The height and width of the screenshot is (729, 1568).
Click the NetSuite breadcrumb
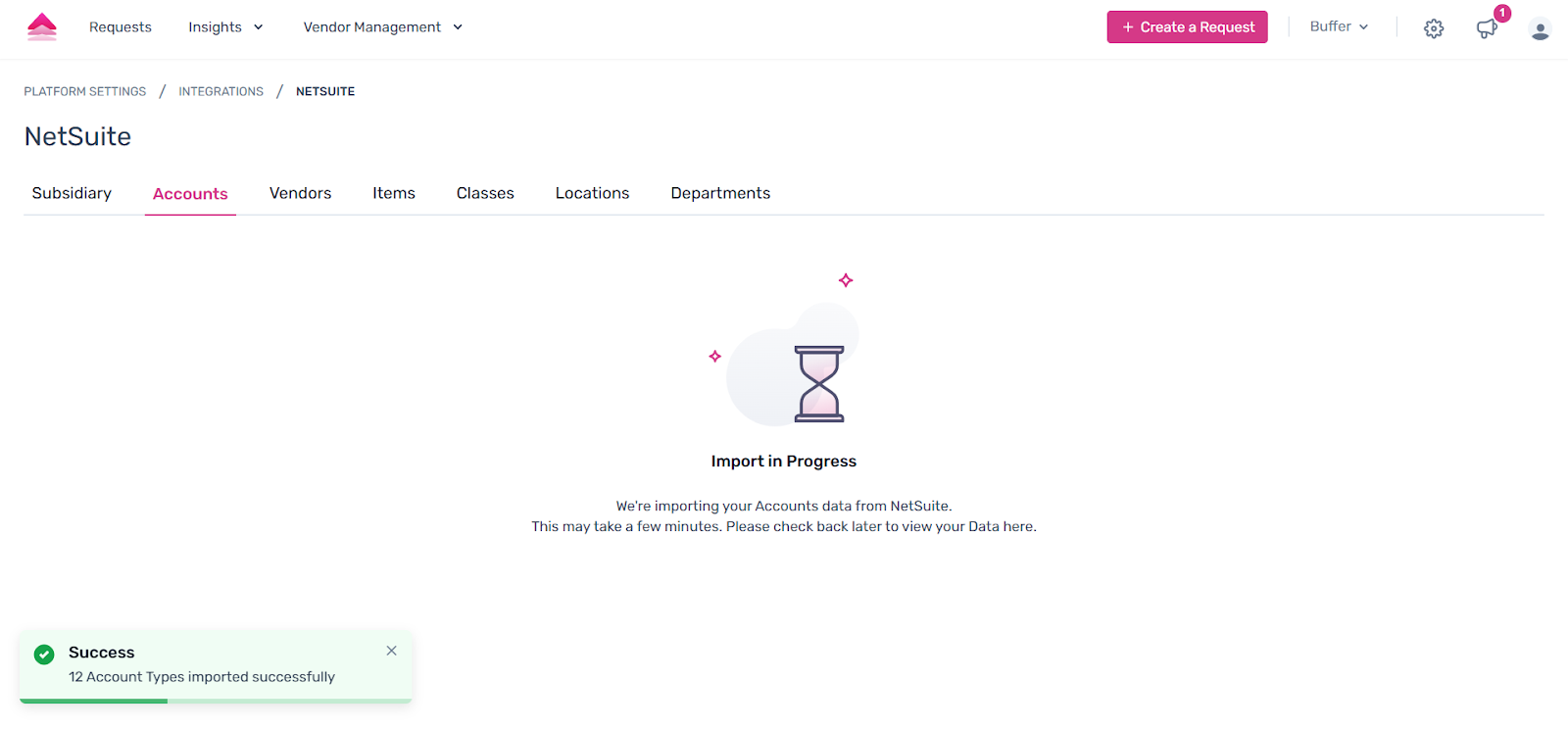pyautogui.click(x=325, y=91)
